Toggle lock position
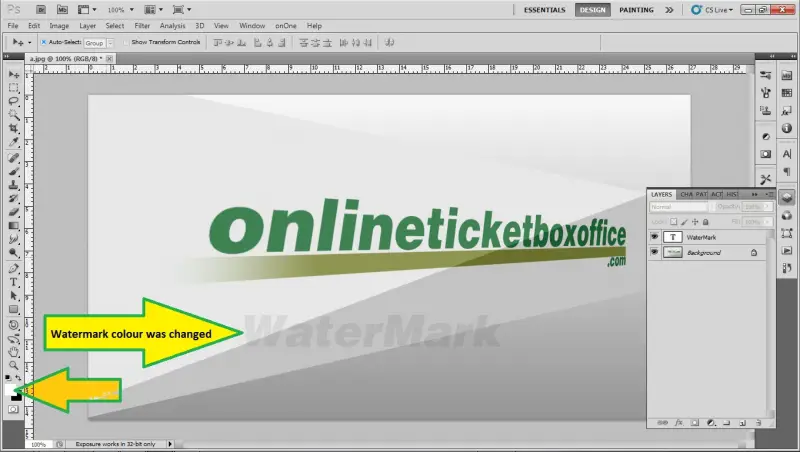 [695, 222]
